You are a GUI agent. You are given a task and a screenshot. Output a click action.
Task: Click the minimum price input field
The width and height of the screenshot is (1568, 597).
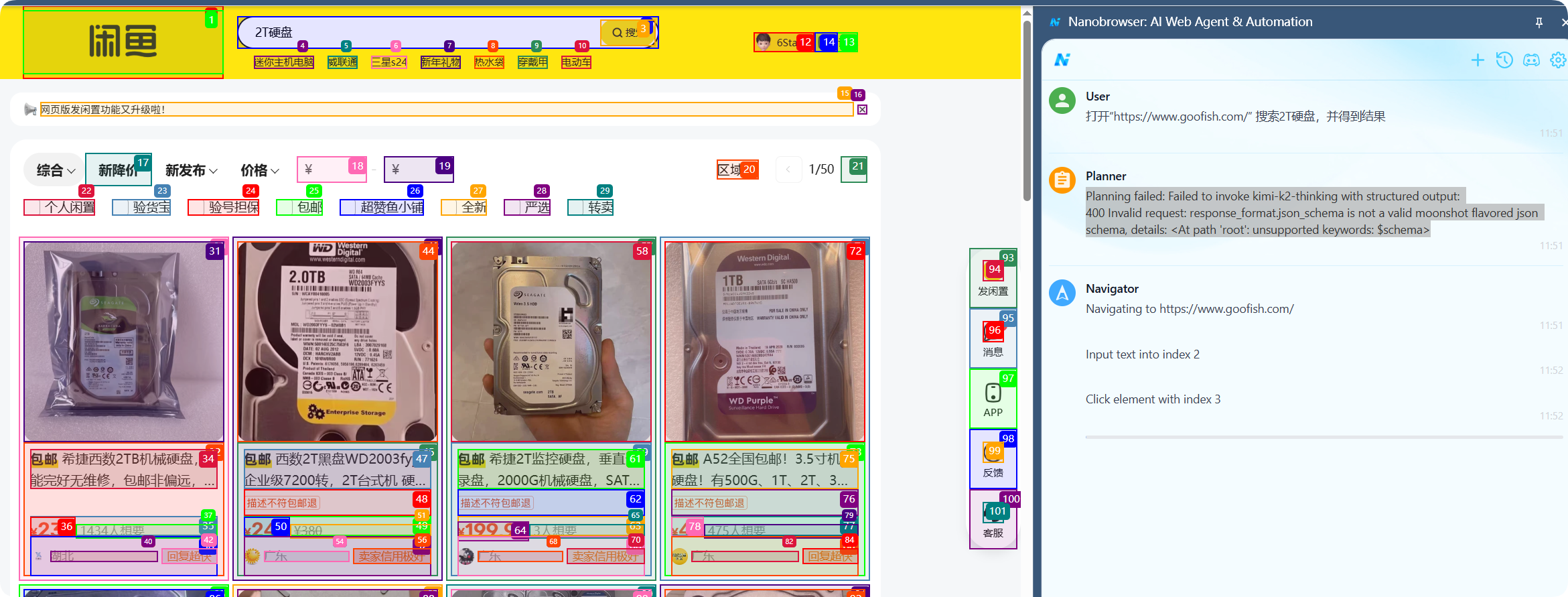coord(332,170)
